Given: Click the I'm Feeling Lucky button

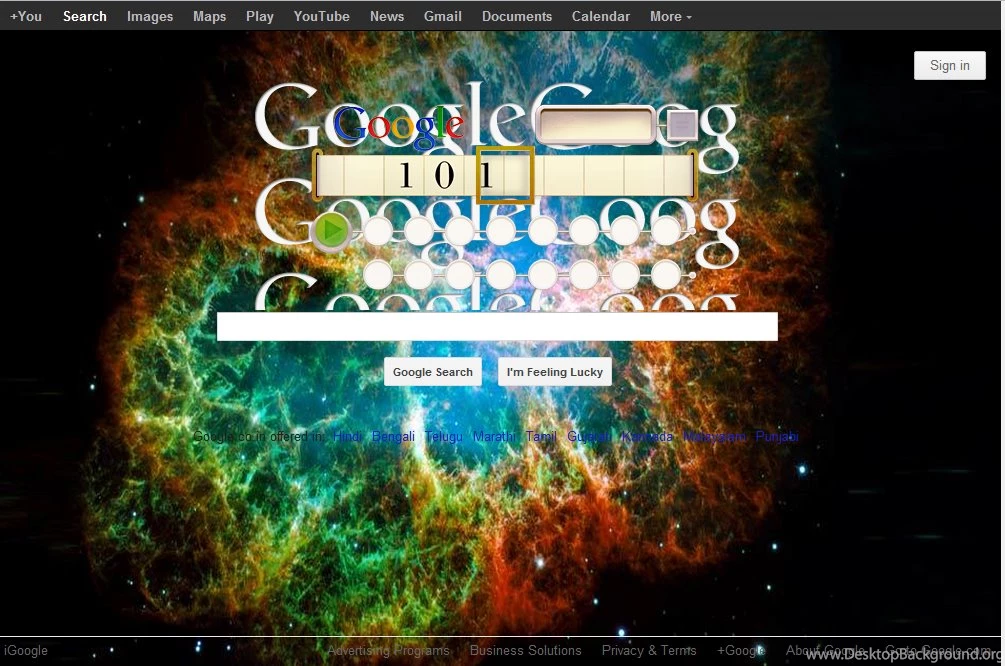Looking at the screenshot, I should click(555, 372).
